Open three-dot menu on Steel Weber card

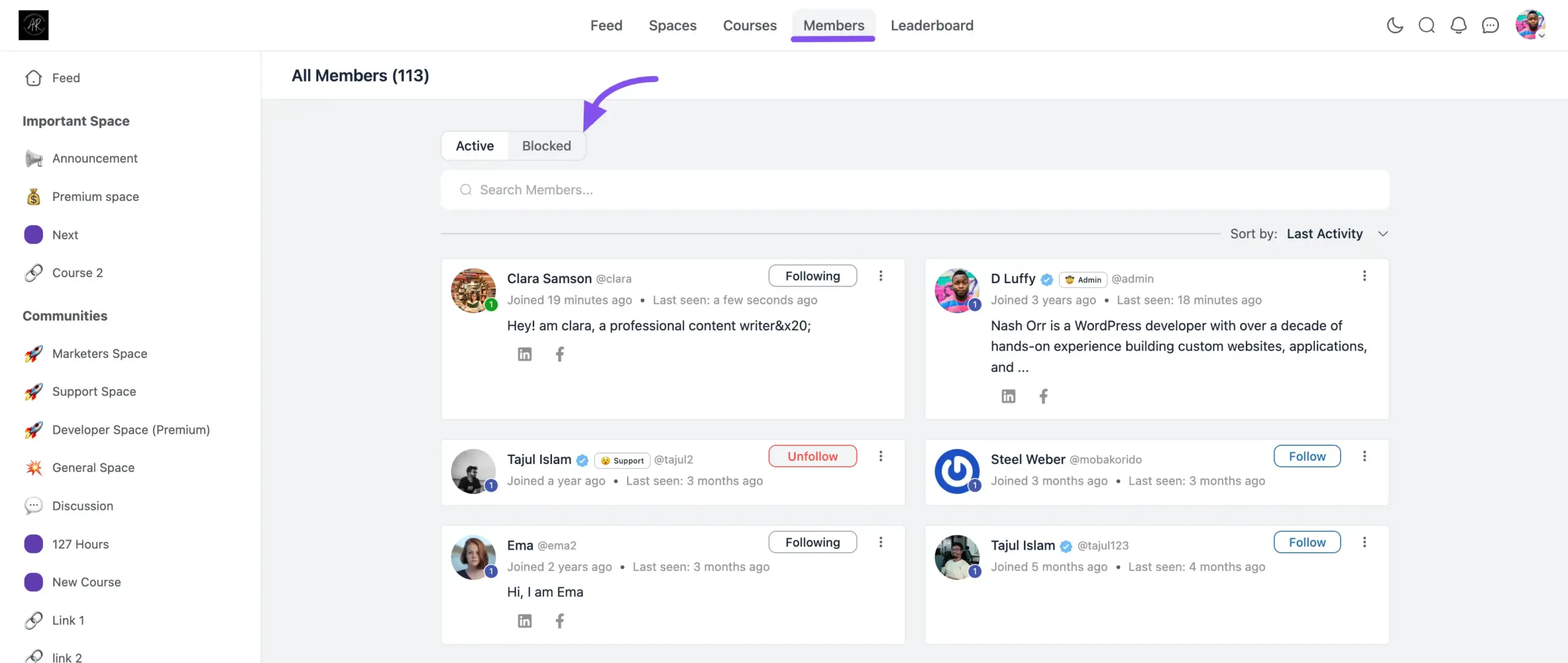coord(1364,457)
